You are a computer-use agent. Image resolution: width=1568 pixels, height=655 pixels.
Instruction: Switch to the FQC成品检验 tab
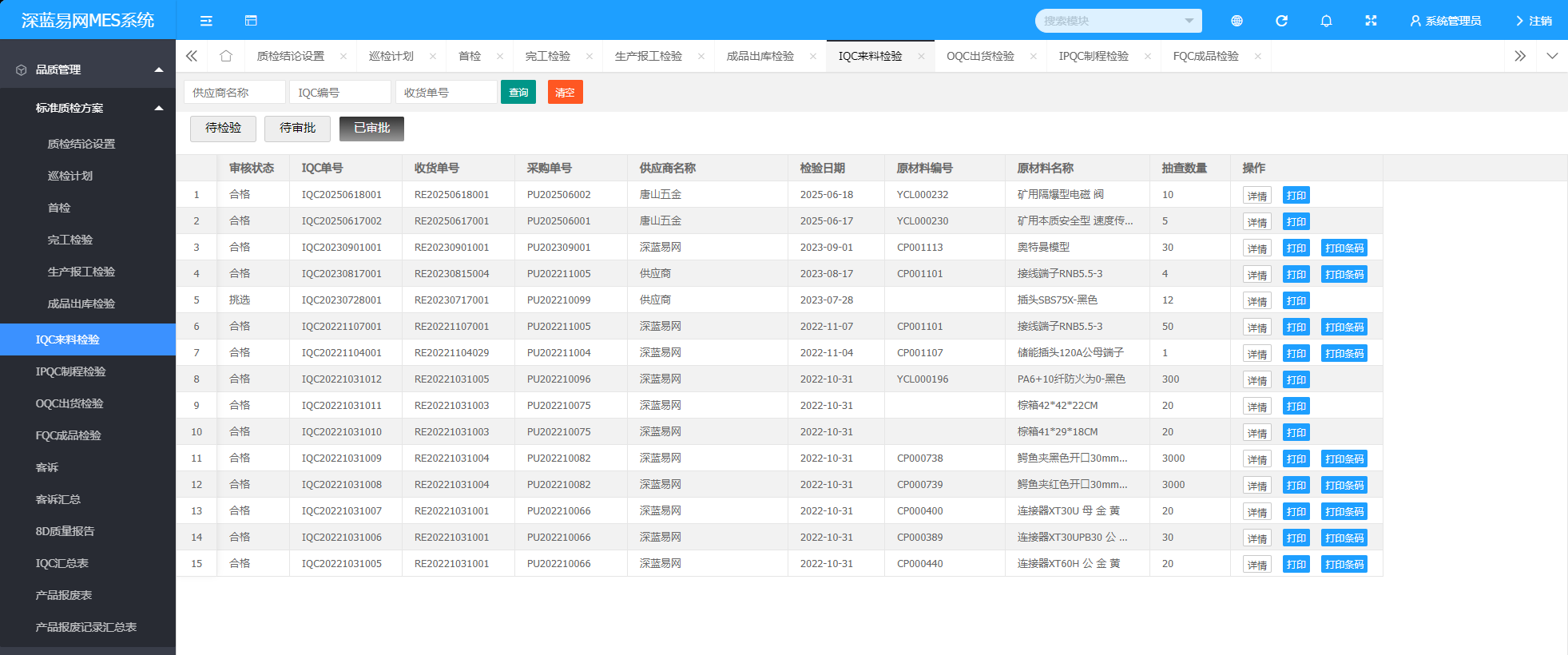pyautogui.click(x=1205, y=56)
